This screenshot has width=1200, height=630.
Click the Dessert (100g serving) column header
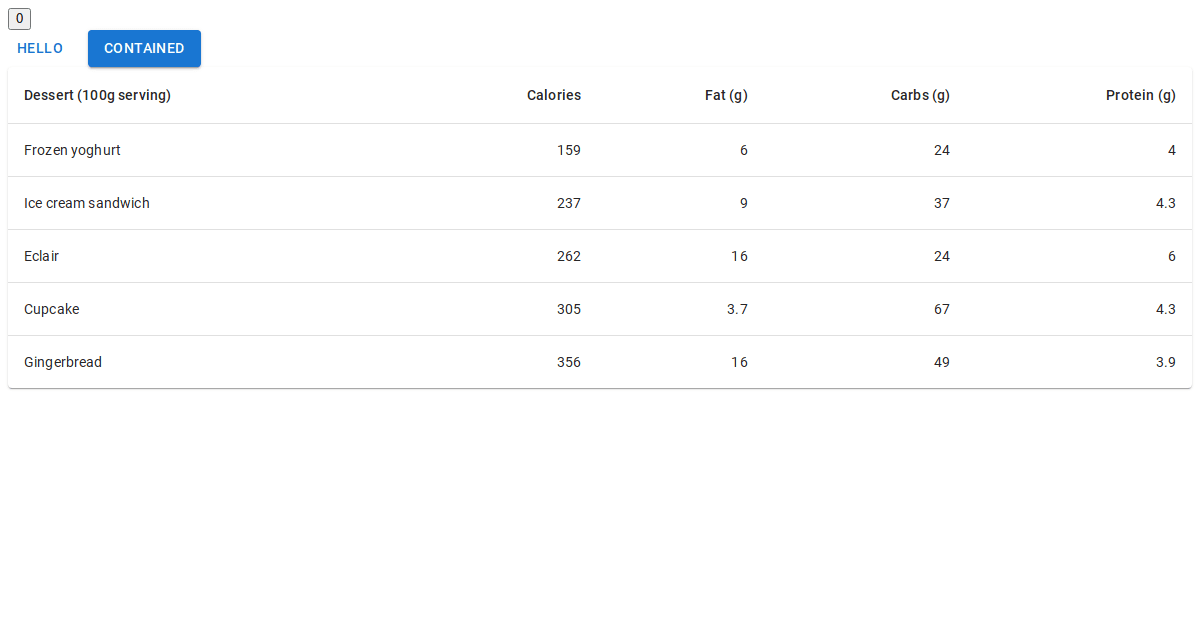tap(97, 96)
